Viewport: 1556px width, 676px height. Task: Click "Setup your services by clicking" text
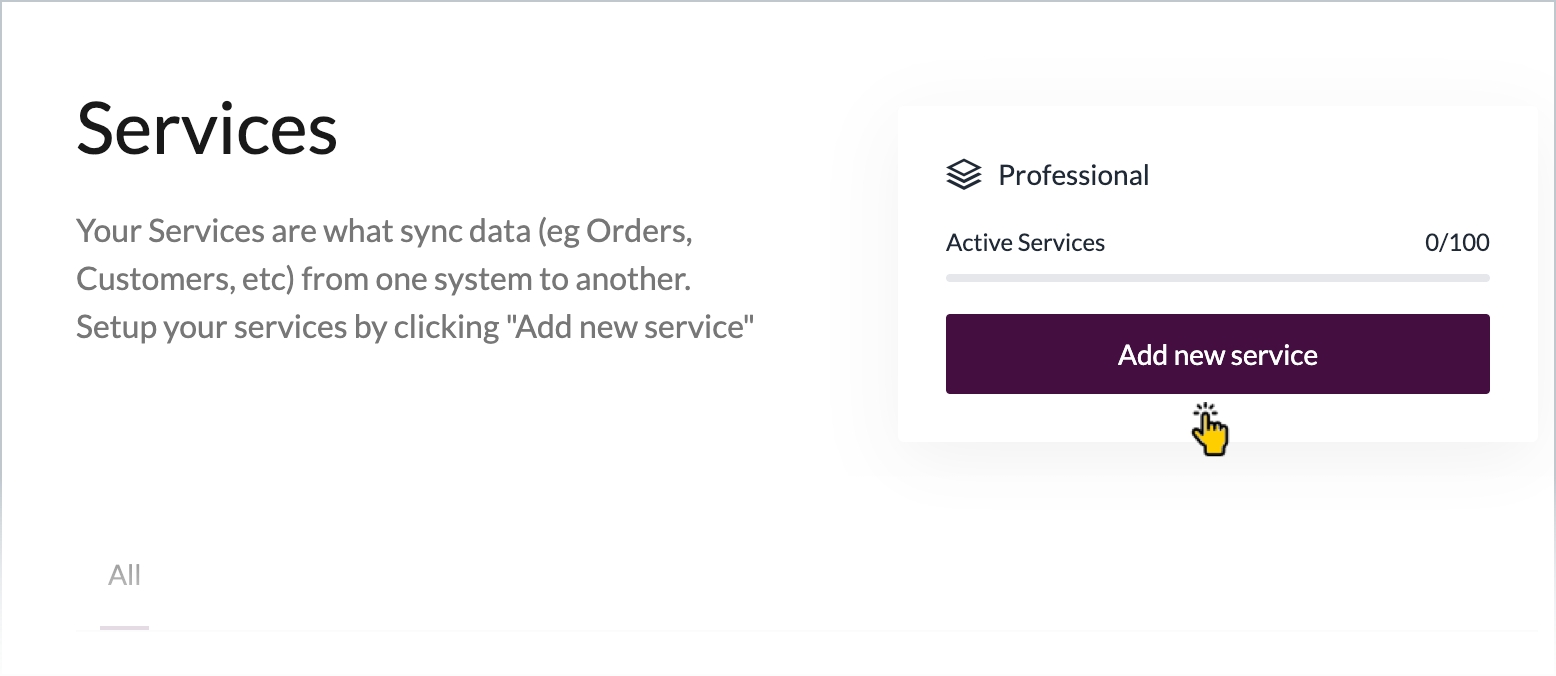tap(288, 326)
